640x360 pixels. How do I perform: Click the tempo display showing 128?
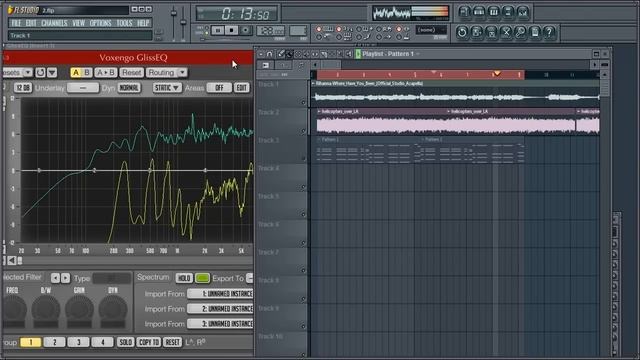pos(270,31)
